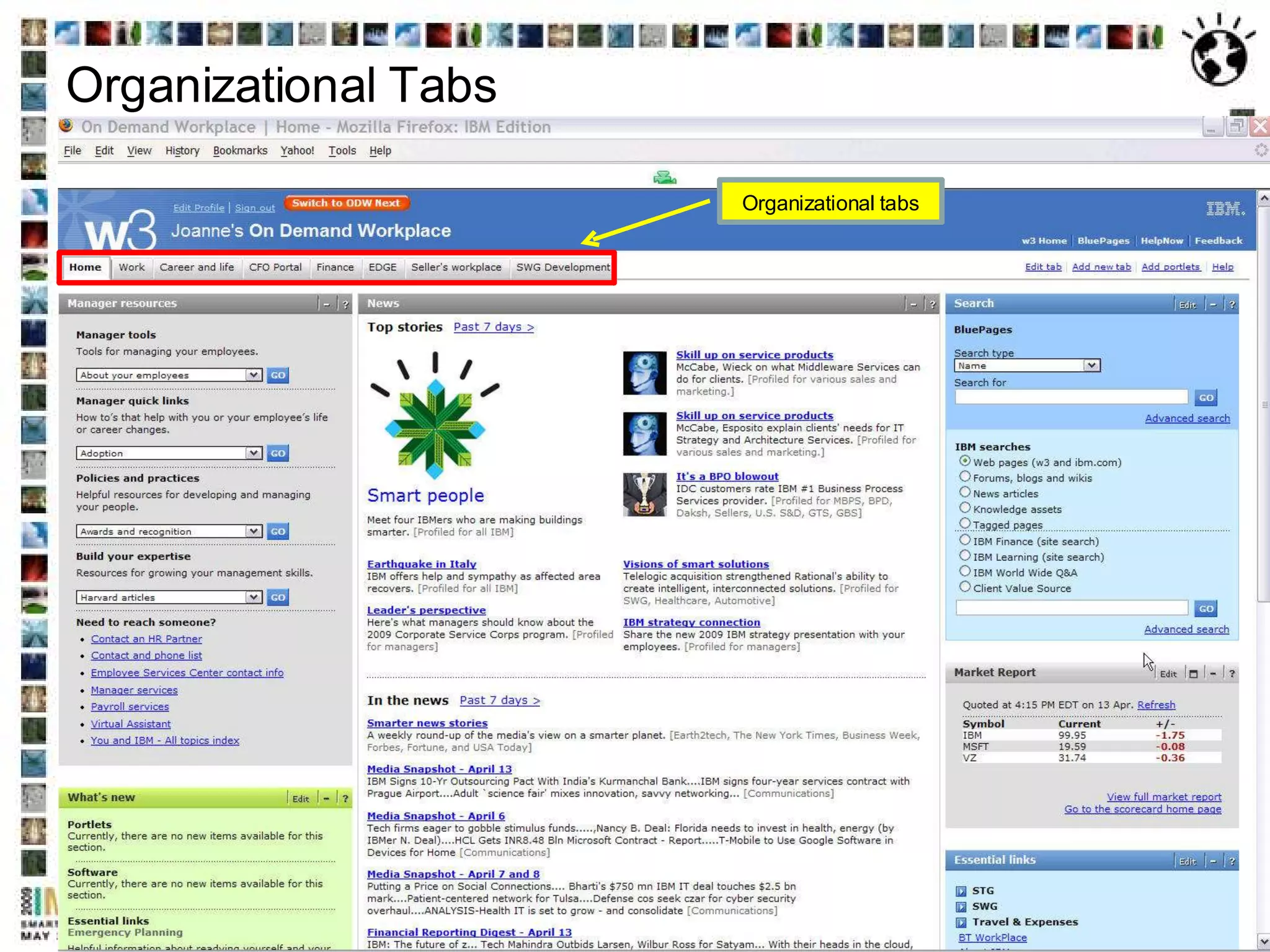Open Contact an HR Partner link
Screen dimensions: 1270x952
tap(146, 638)
